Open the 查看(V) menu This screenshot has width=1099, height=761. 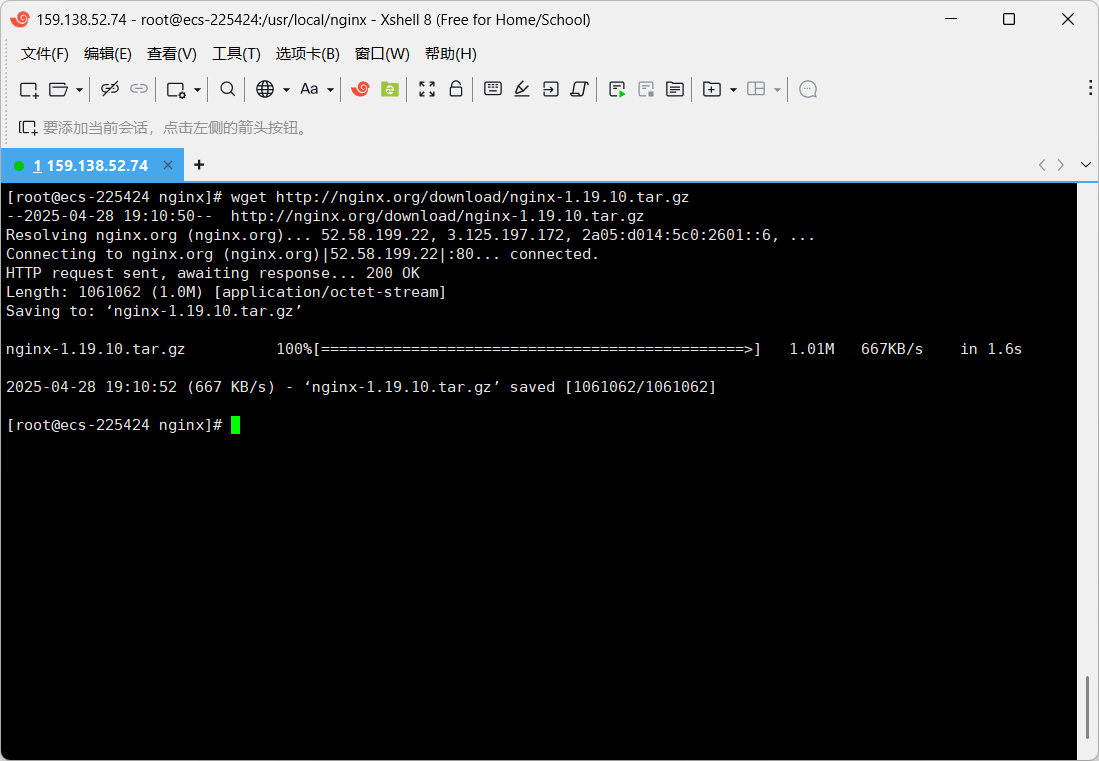[x=172, y=54]
